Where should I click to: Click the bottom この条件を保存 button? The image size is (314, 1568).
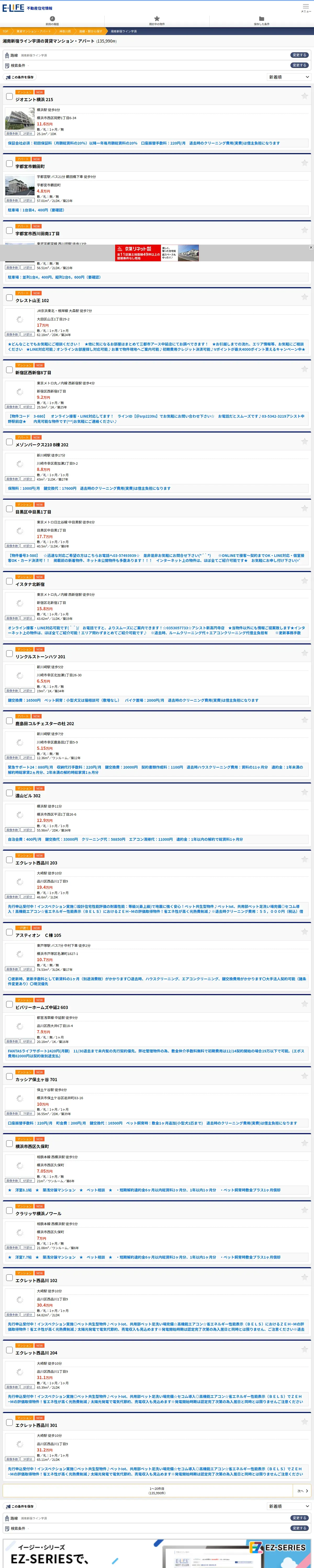pos(20,1507)
